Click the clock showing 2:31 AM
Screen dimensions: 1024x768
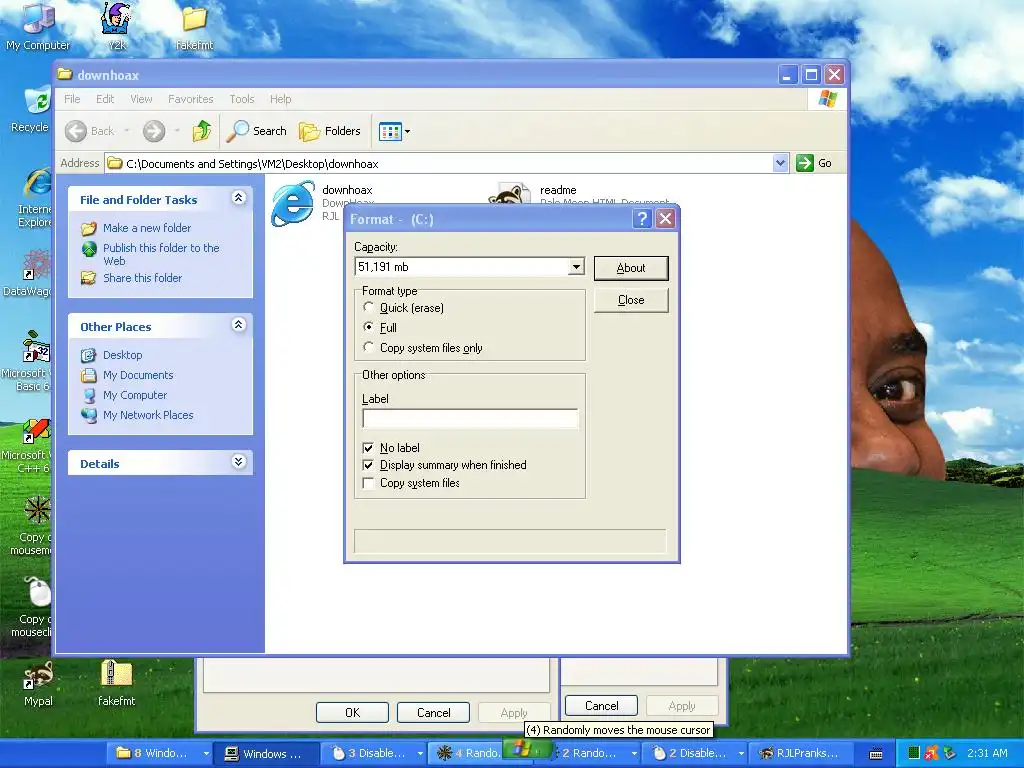987,753
